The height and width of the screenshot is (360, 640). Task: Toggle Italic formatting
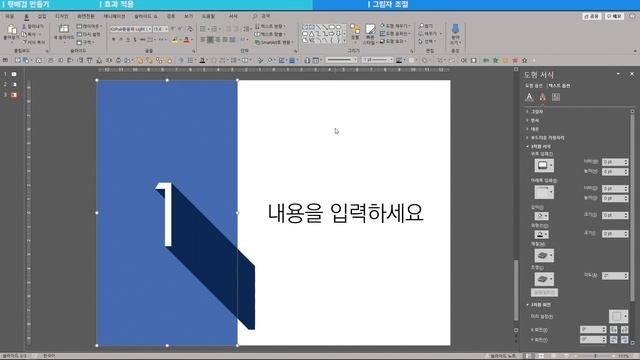pos(120,40)
